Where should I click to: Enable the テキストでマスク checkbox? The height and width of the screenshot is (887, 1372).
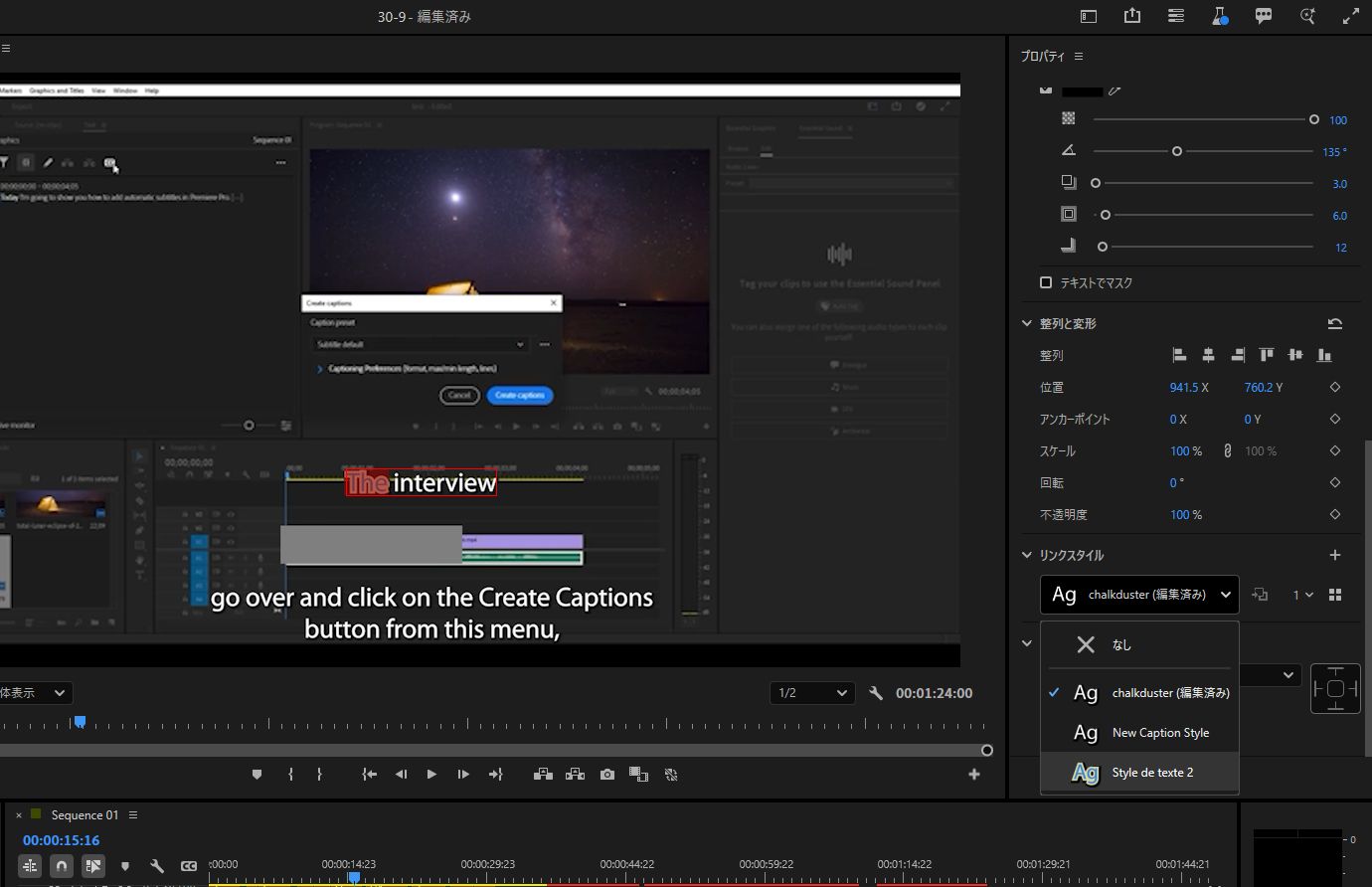[x=1046, y=282]
